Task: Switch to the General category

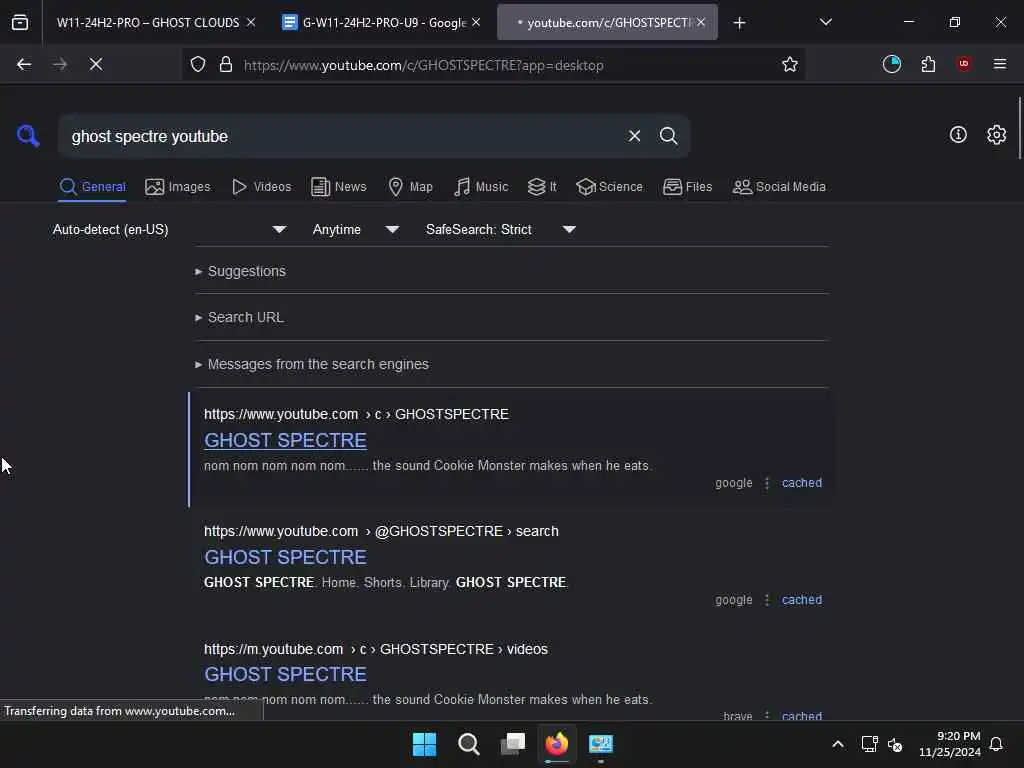Action: (92, 187)
